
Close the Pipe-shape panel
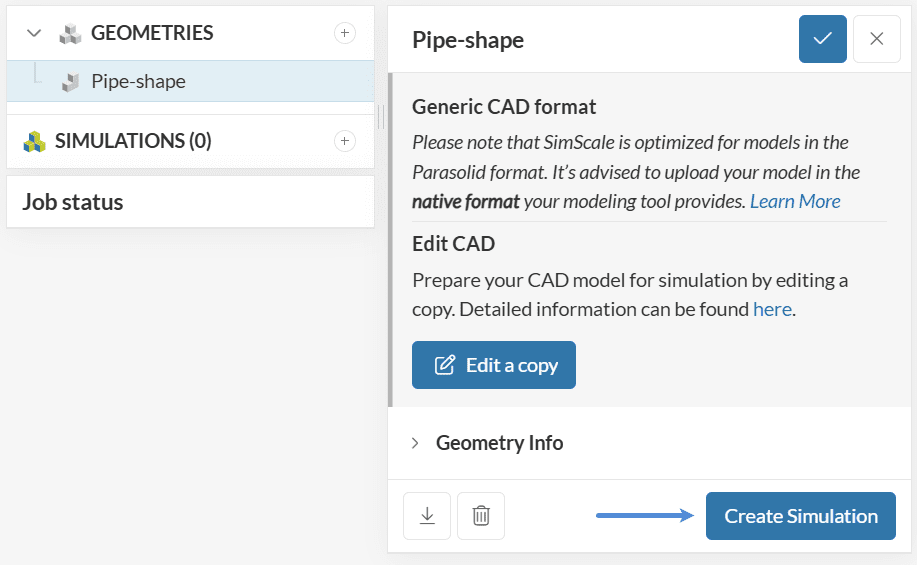877,39
